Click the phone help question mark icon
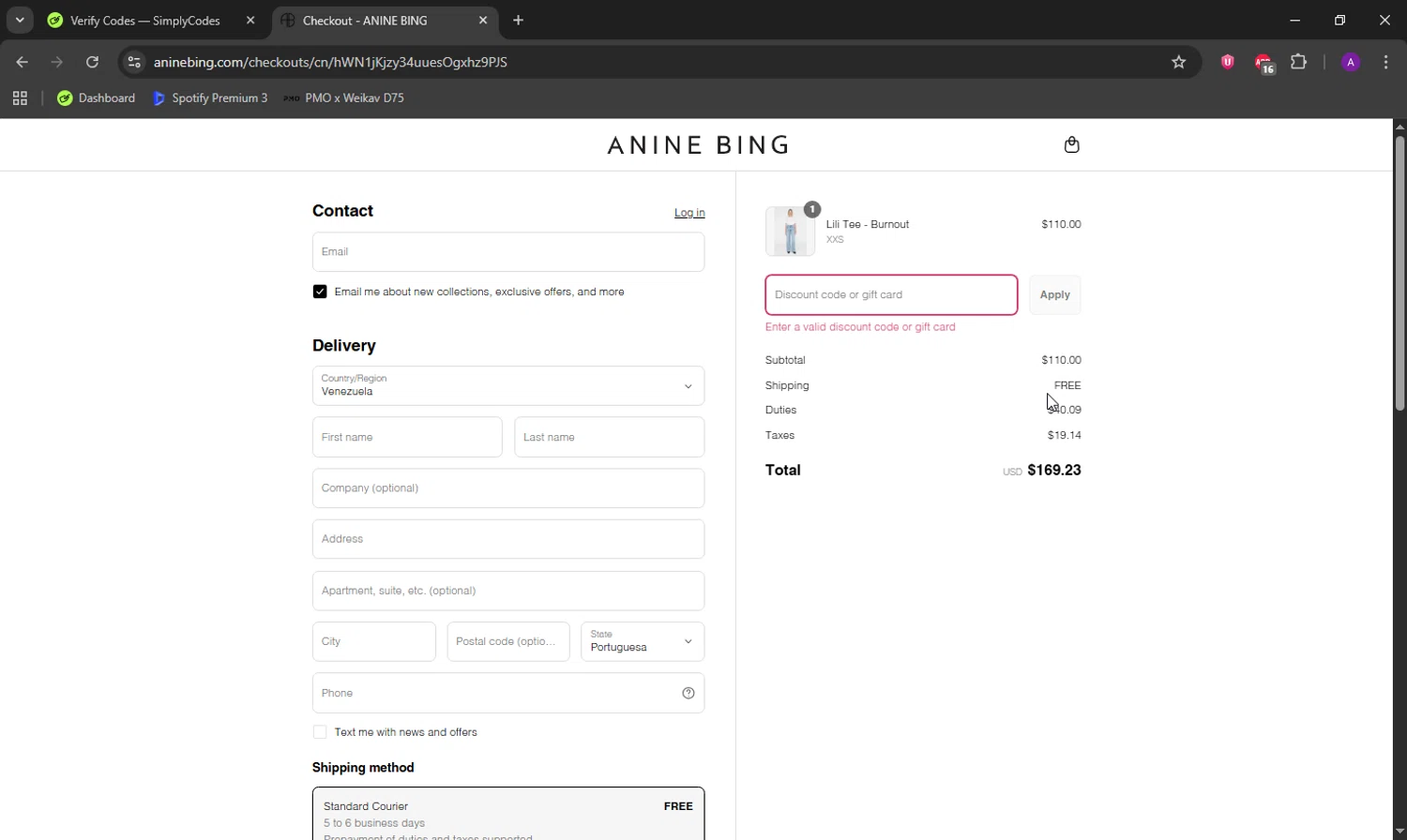 pos(688,693)
